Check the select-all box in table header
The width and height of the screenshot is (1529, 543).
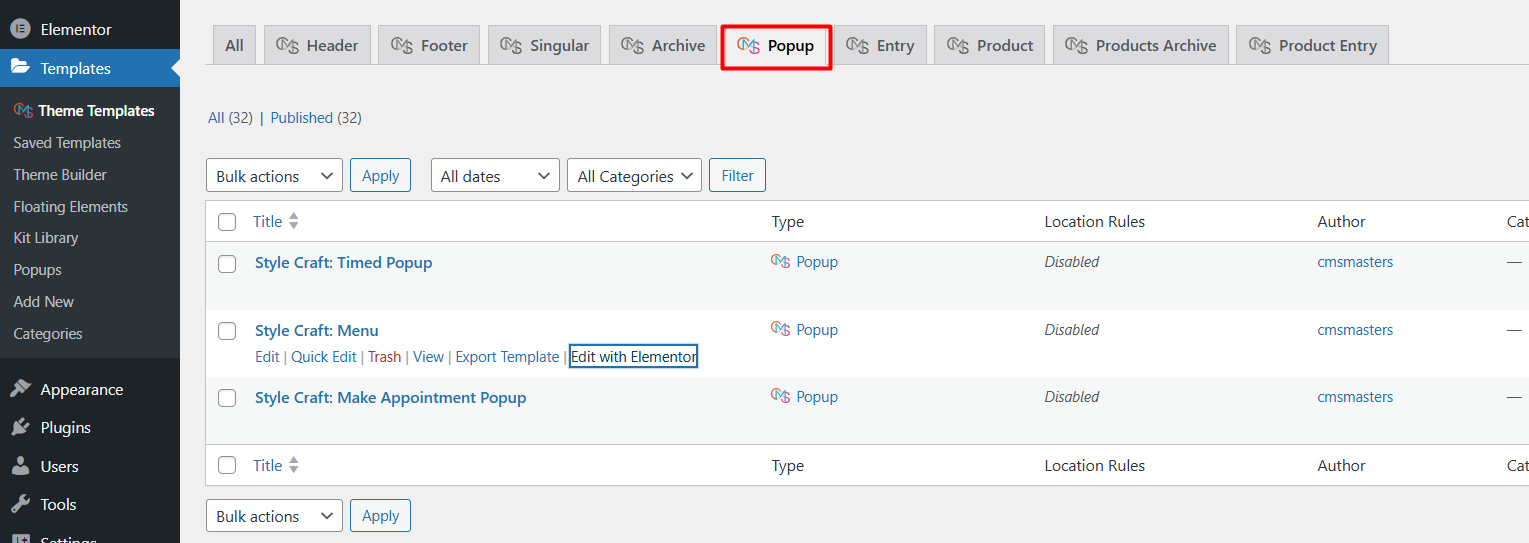click(227, 222)
